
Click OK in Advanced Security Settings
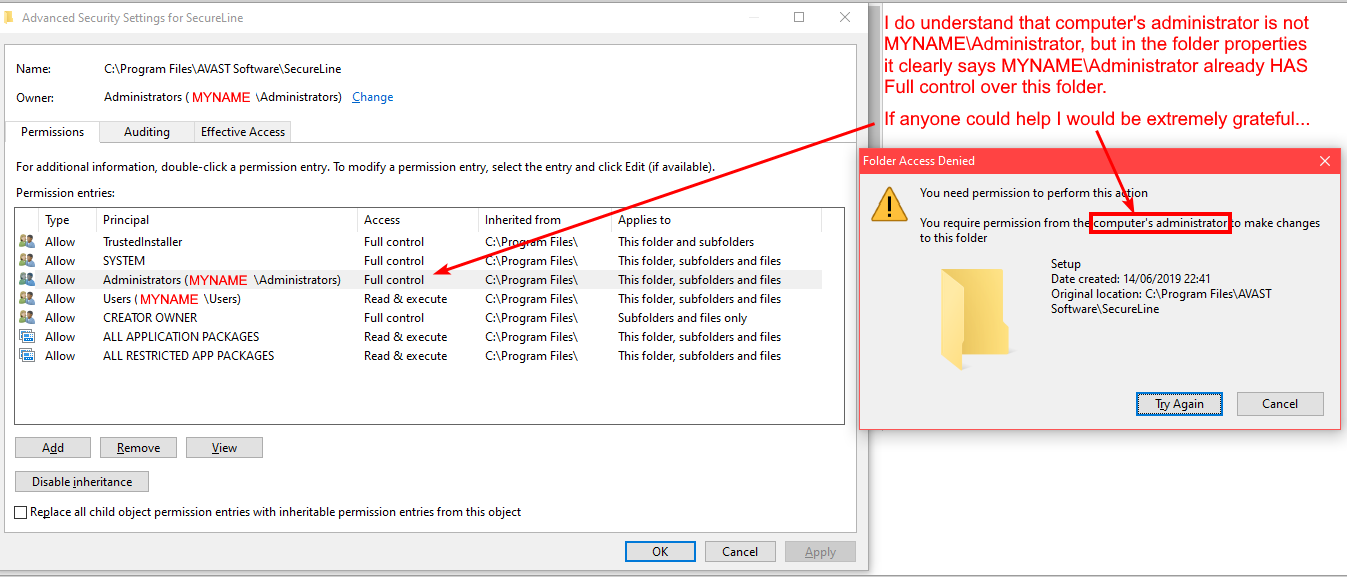pos(660,552)
